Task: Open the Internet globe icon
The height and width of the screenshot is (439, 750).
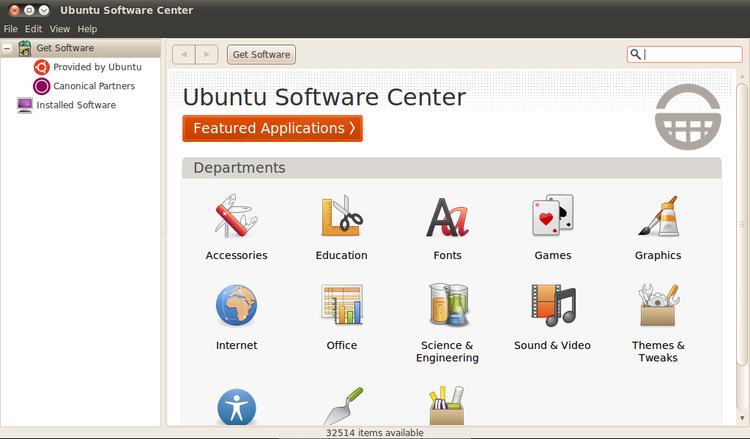Action: 236,306
